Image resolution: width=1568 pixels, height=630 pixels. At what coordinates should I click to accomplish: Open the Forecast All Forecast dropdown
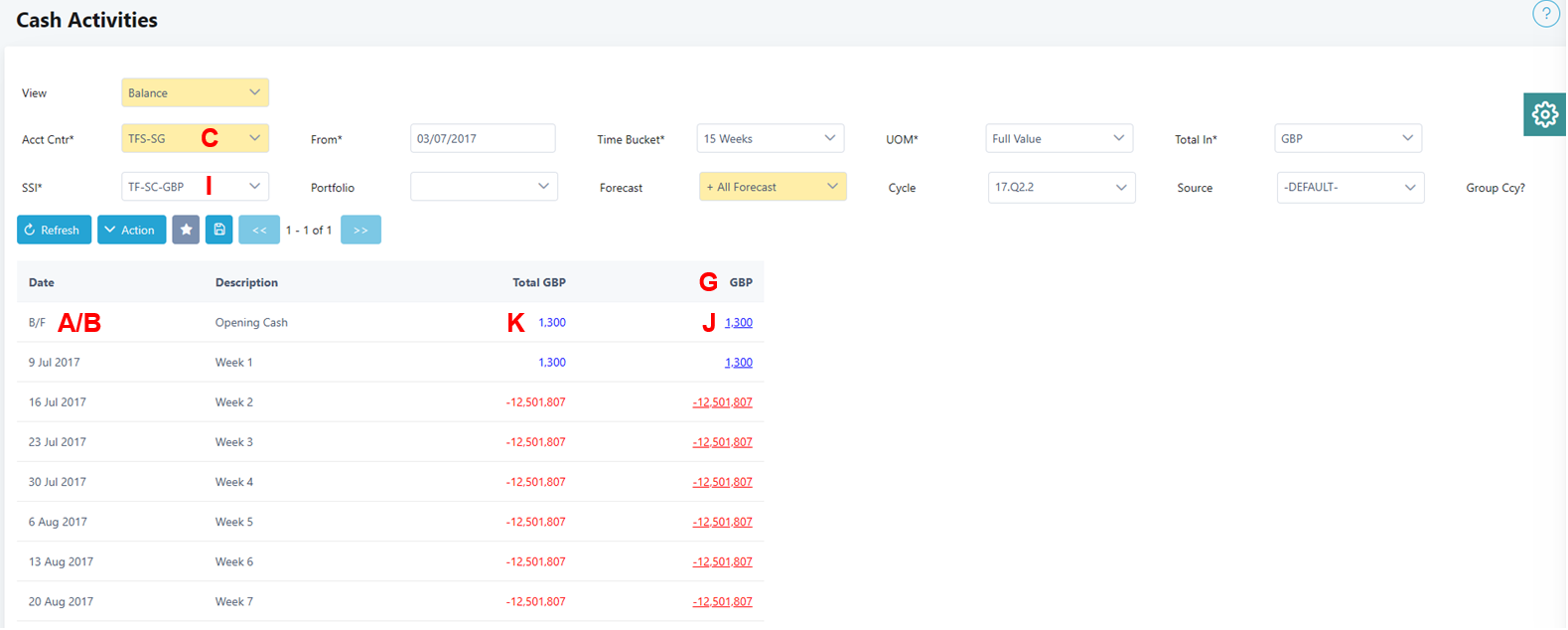click(x=773, y=187)
